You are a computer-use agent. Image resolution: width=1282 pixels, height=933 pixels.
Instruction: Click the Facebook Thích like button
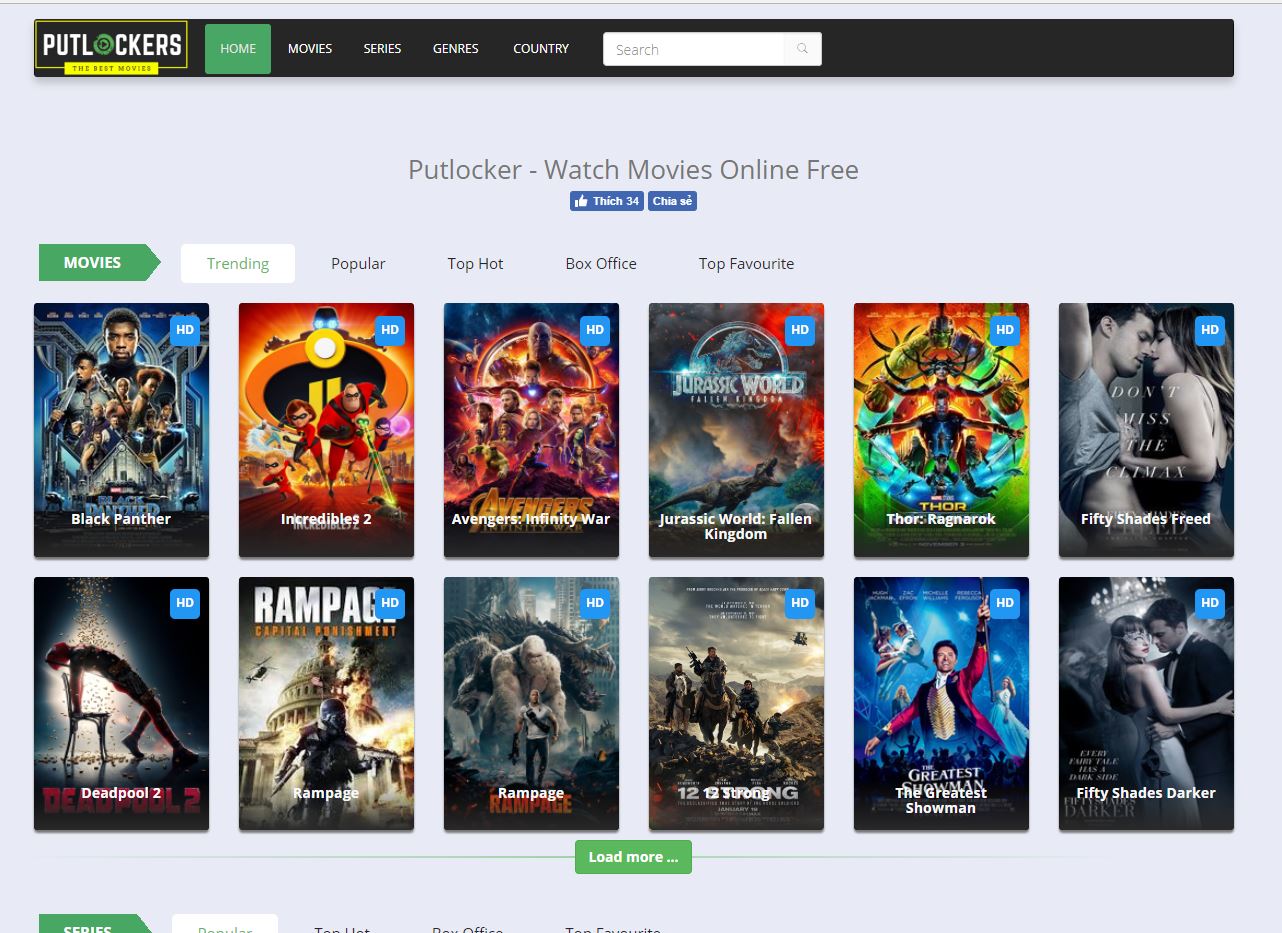[x=606, y=201]
